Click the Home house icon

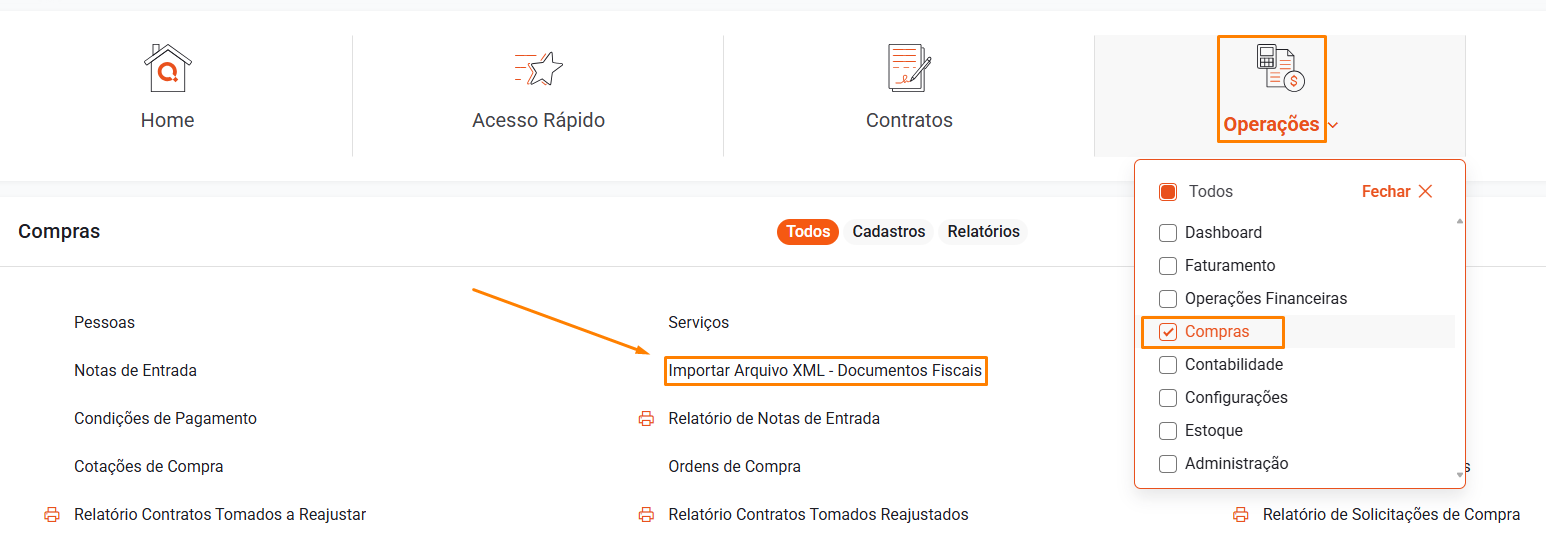(x=167, y=68)
